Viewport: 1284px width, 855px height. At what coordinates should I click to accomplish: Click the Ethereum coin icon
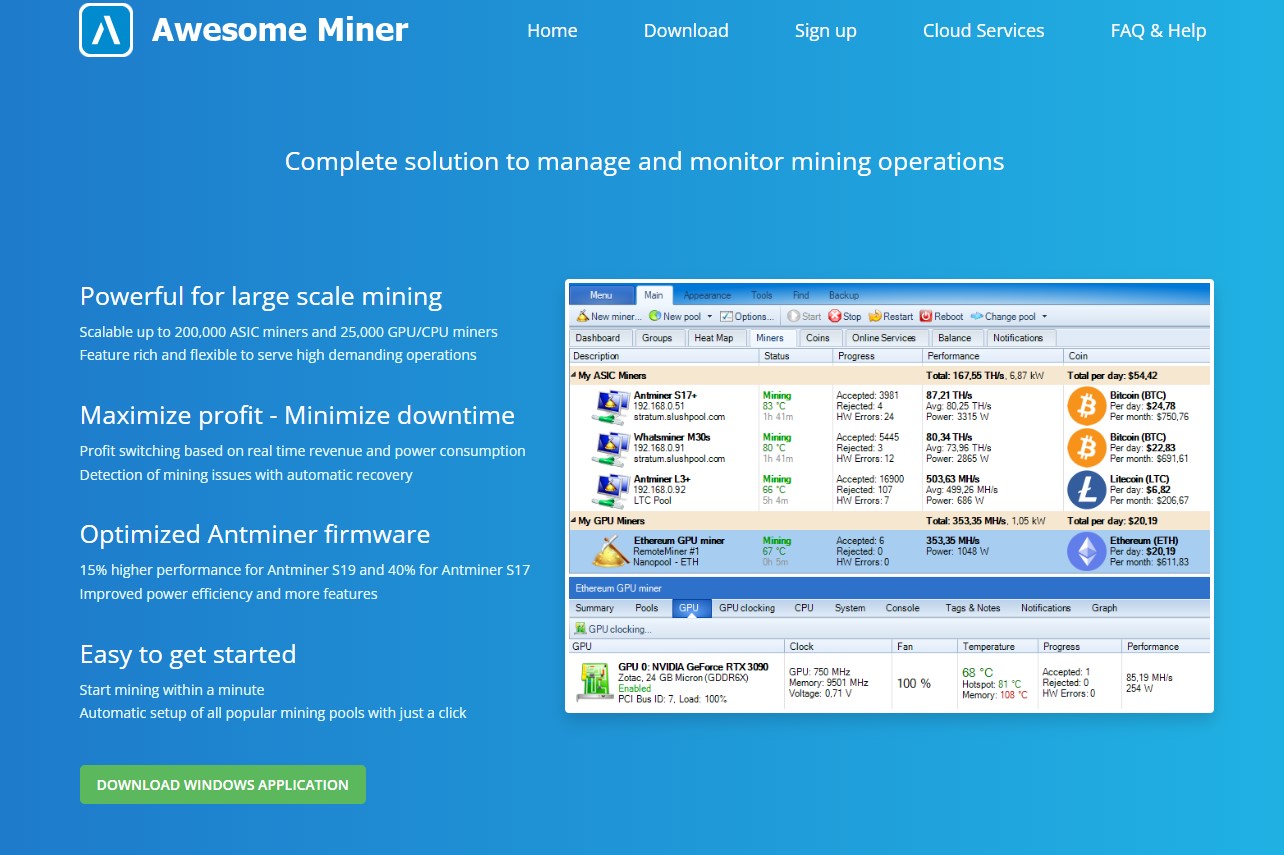pyautogui.click(x=1087, y=551)
